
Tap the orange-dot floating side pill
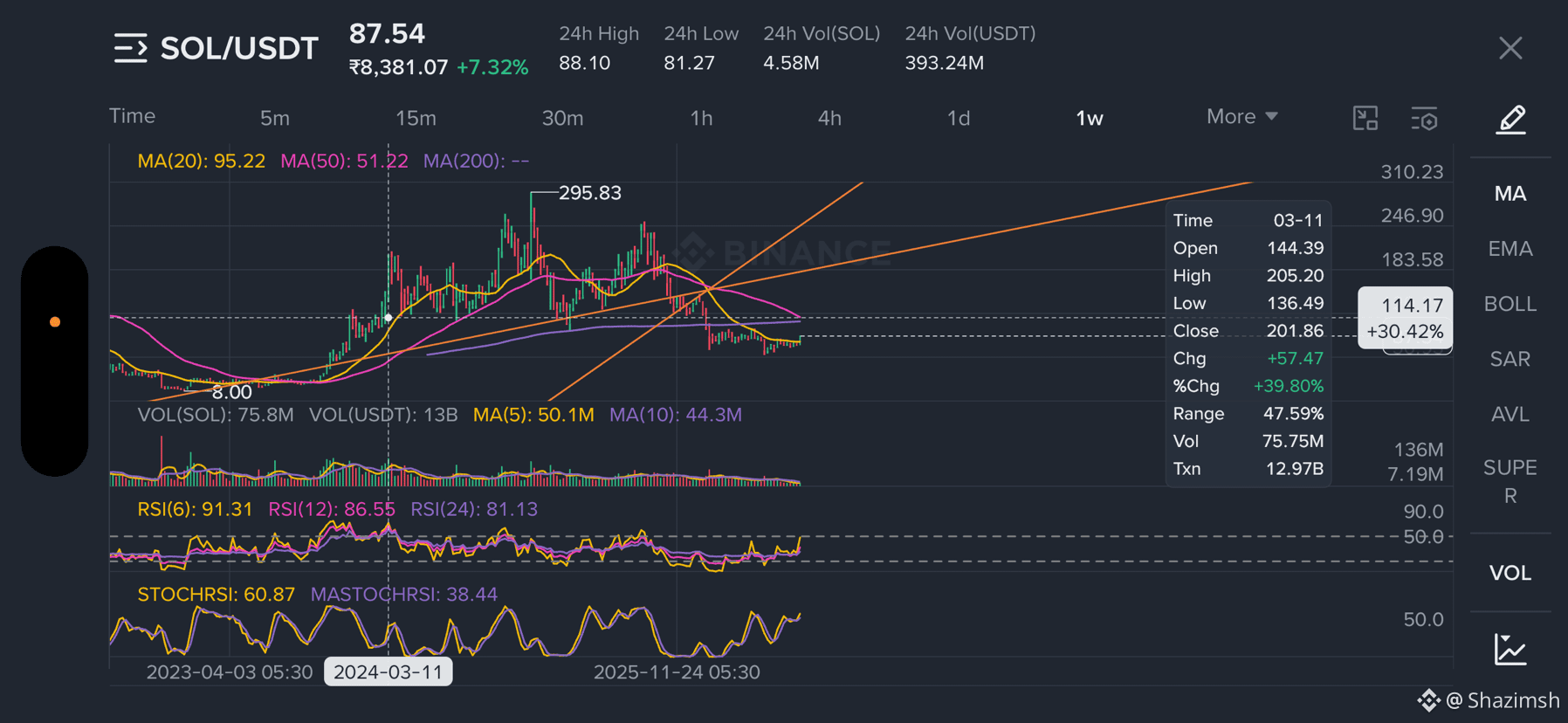pyautogui.click(x=55, y=361)
